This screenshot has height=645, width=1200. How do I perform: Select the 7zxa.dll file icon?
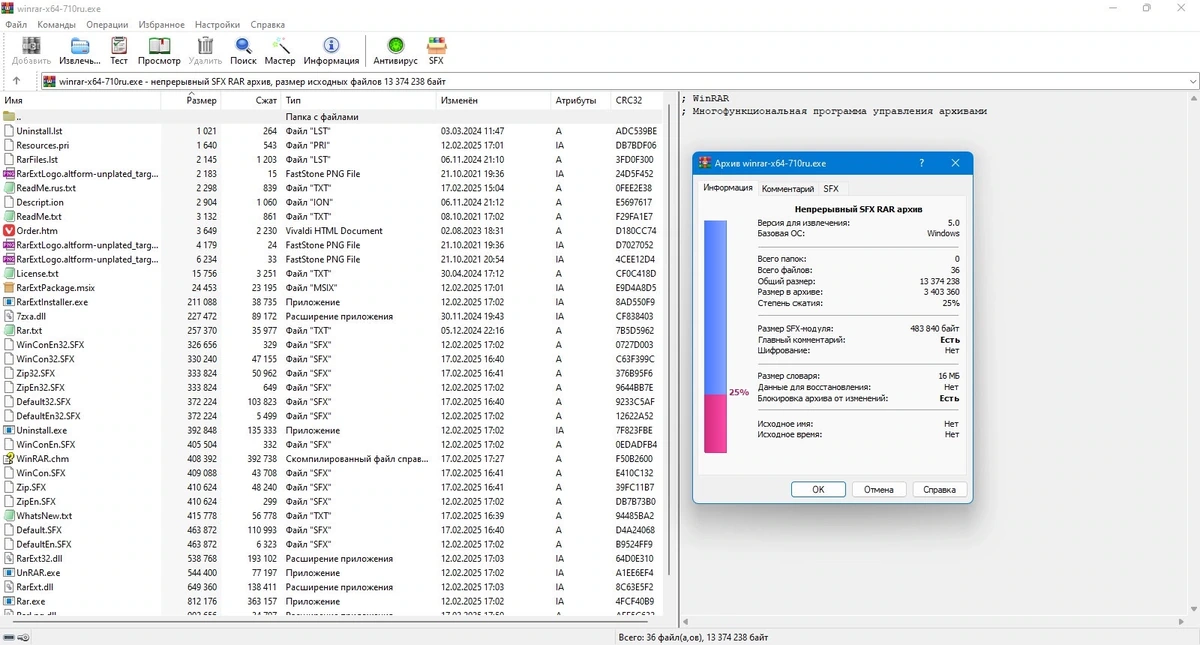[x=9, y=316]
